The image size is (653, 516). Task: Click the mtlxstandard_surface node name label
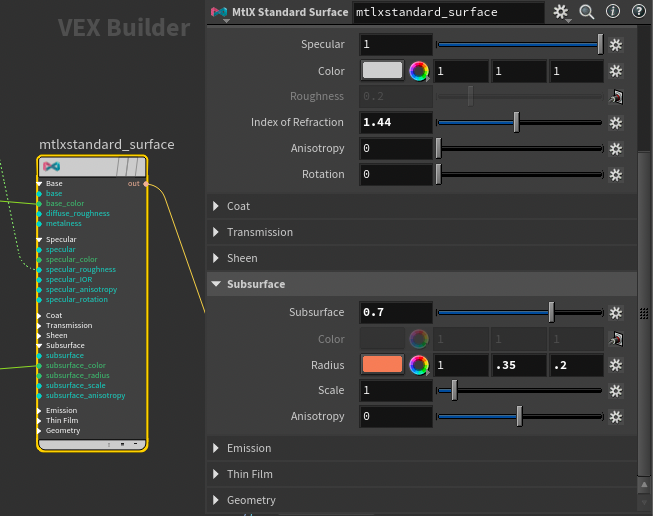click(x=107, y=145)
